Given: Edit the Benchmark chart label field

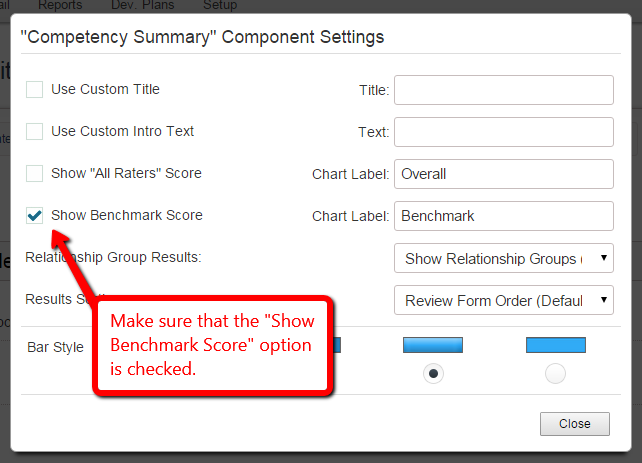Looking at the screenshot, I should [504, 216].
